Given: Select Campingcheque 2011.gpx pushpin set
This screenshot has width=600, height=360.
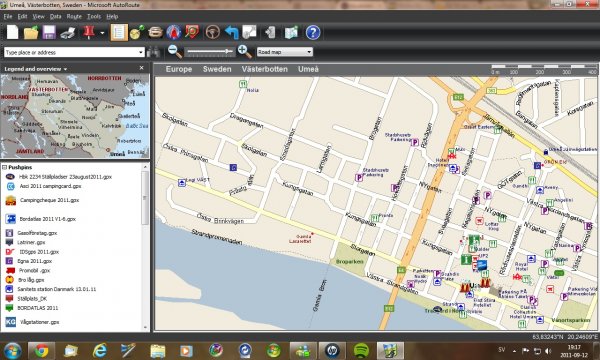Looking at the screenshot, I should point(49,200).
